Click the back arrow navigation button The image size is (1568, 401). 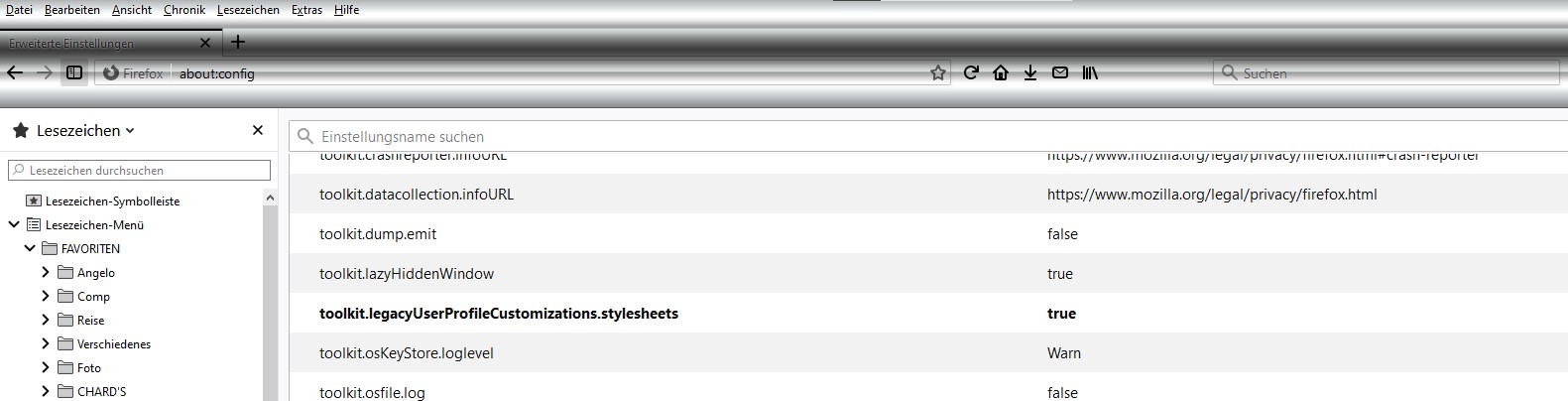coord(15,72)
